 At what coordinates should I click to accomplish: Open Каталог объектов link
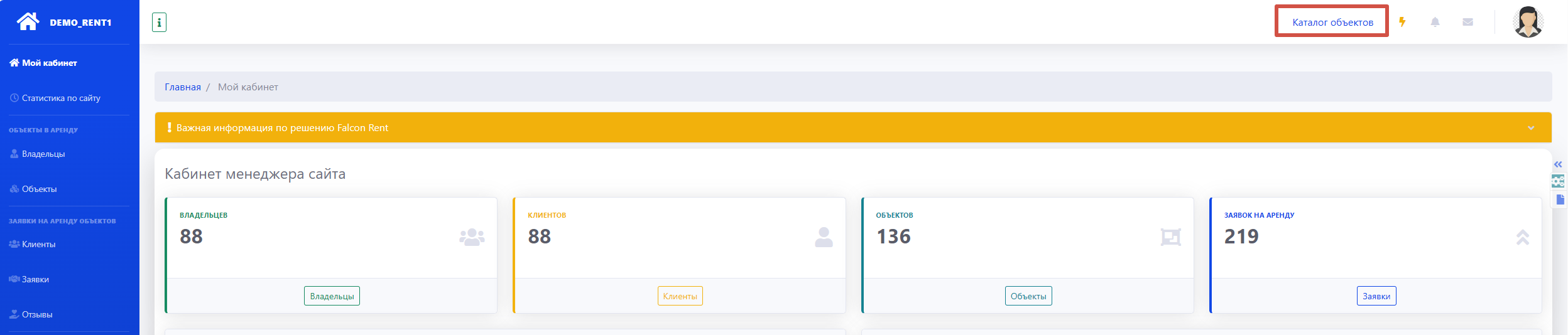pos(1332,22)
